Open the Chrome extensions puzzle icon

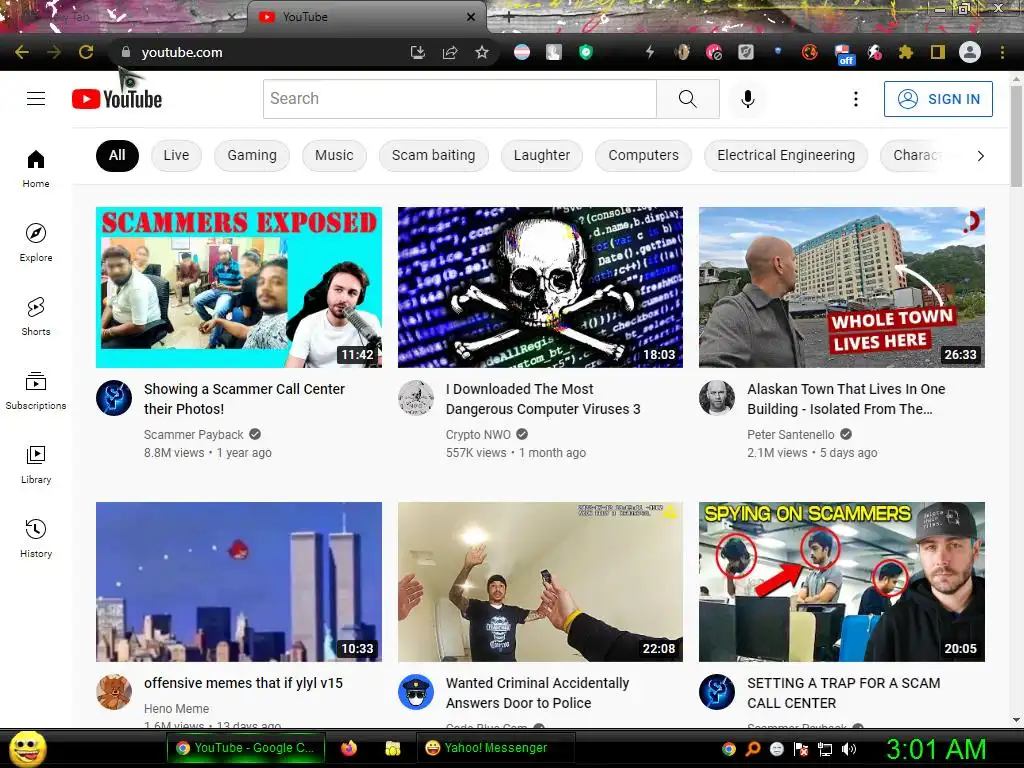coord(906,52)
